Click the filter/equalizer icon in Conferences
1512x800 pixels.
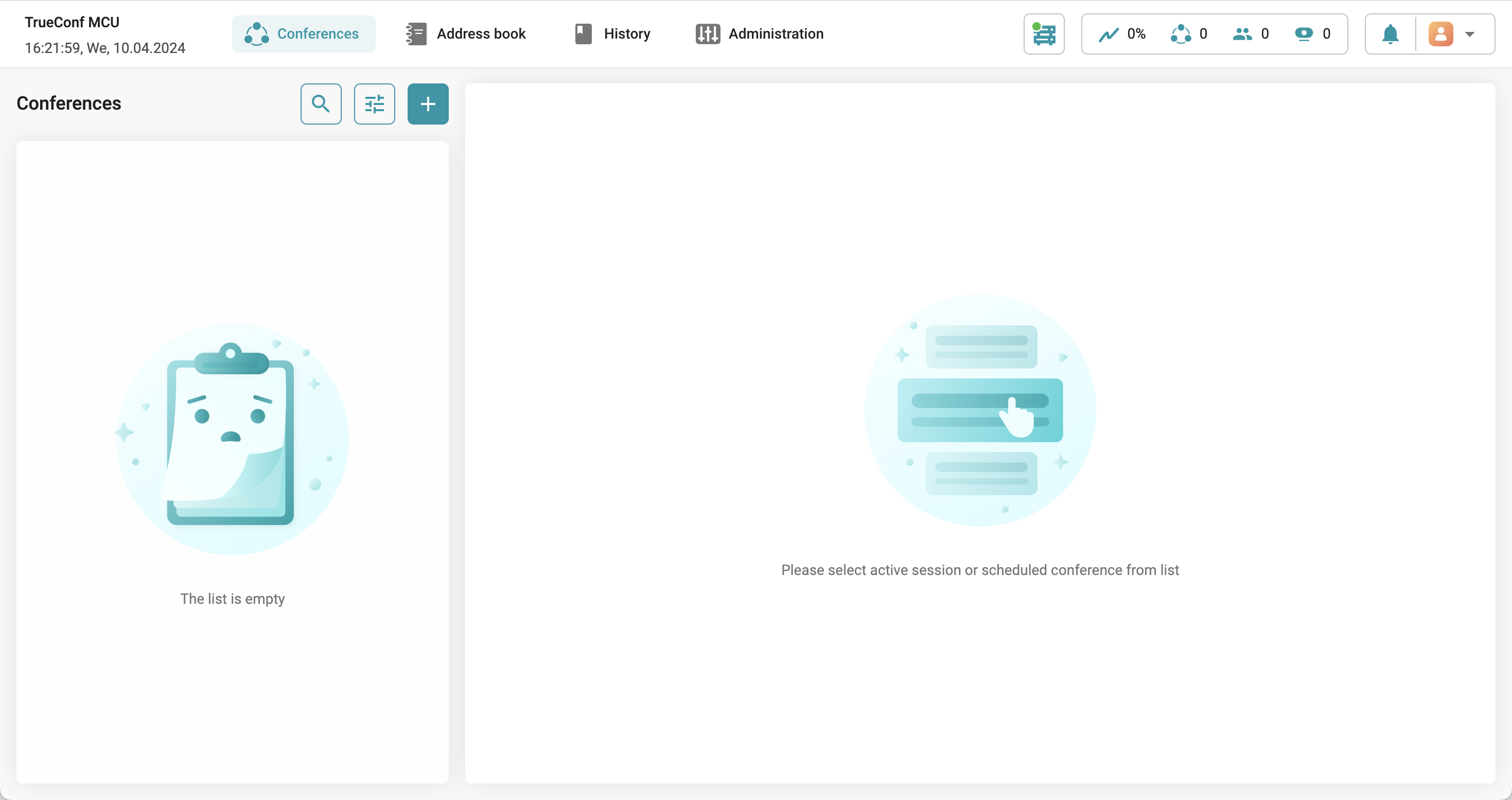[x=374, y=103]
